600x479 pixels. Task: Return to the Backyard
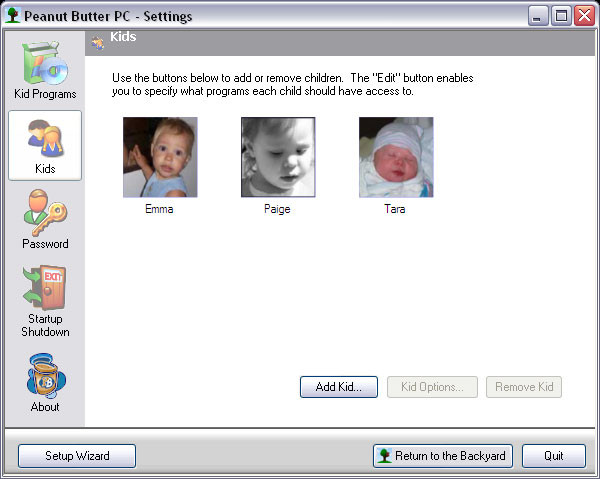pyautogui.click(x=443, y=456)
